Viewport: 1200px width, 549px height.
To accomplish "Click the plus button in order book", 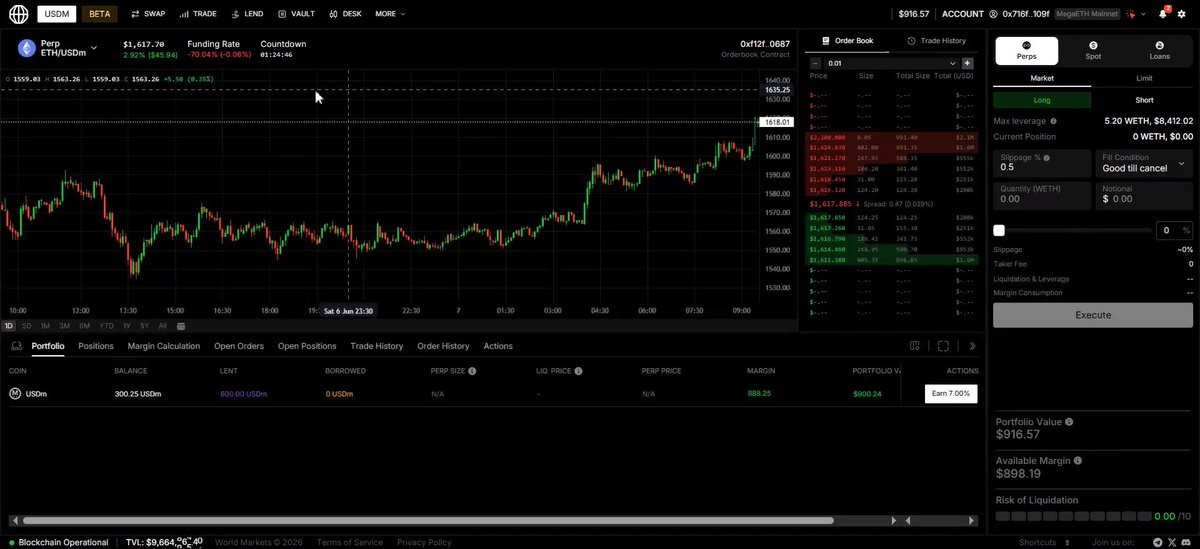I will 967,63.
